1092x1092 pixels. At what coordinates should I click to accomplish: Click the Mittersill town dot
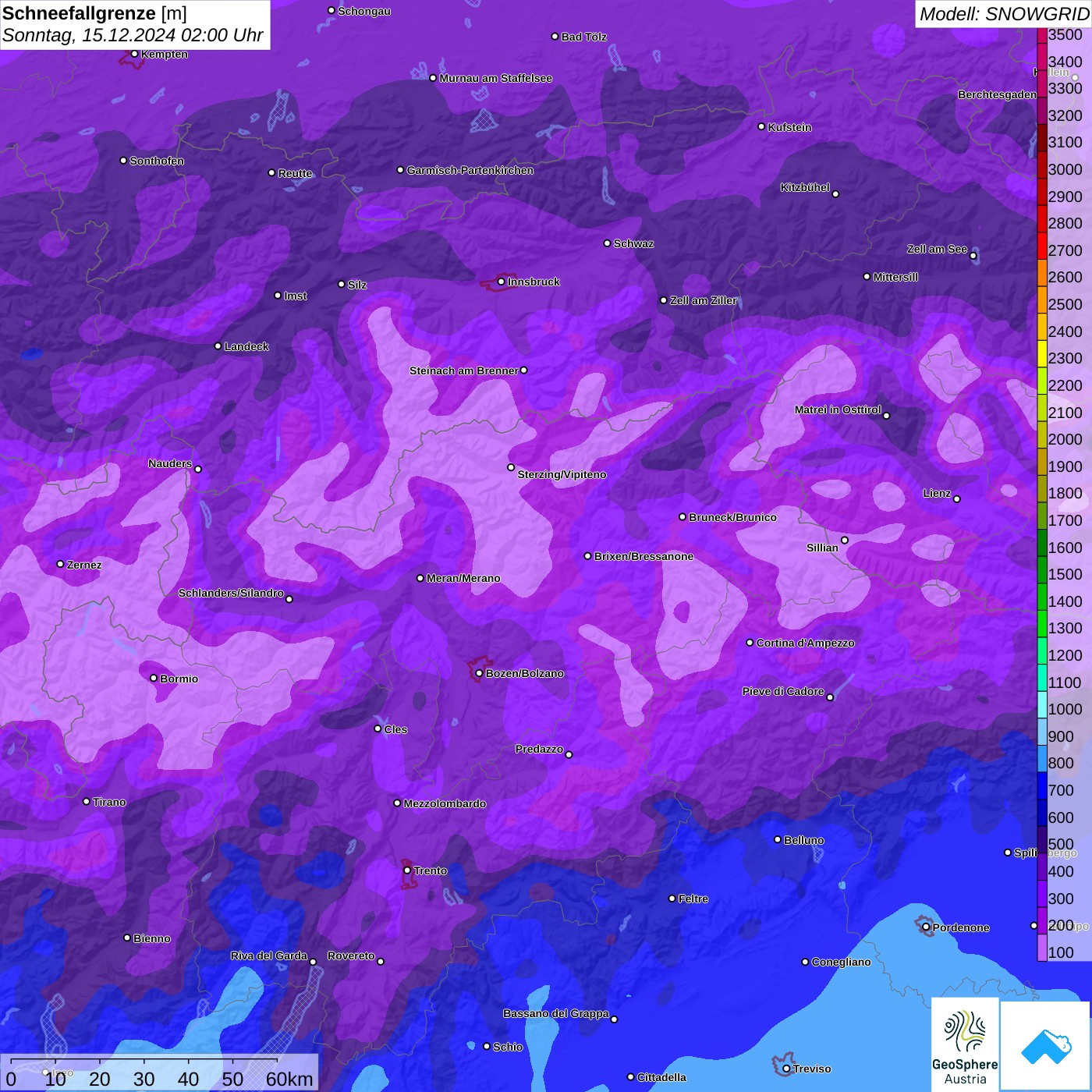pos(867,276)
